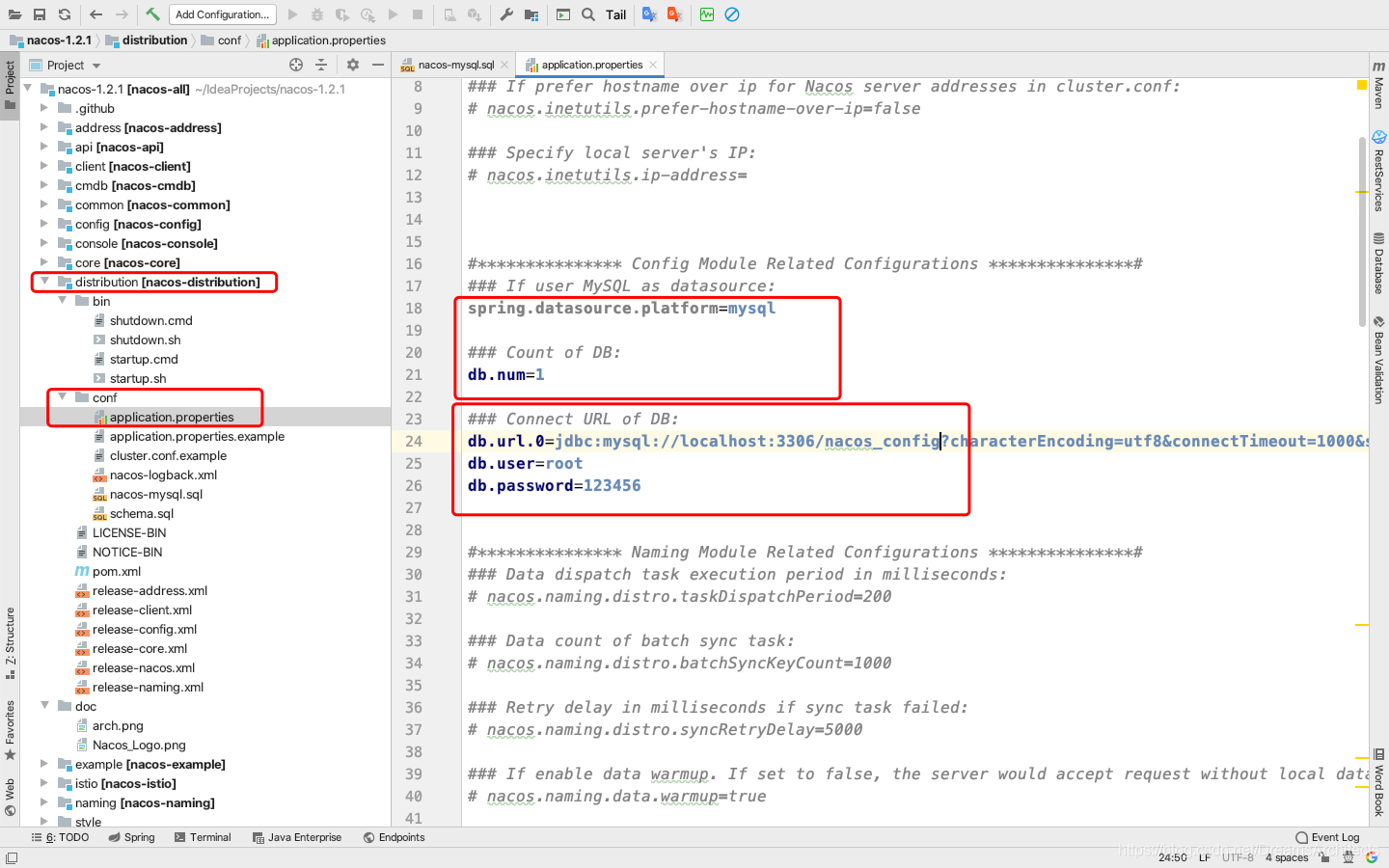Click the Debug bug icon

pyautogui.click(x=317, y=14)
